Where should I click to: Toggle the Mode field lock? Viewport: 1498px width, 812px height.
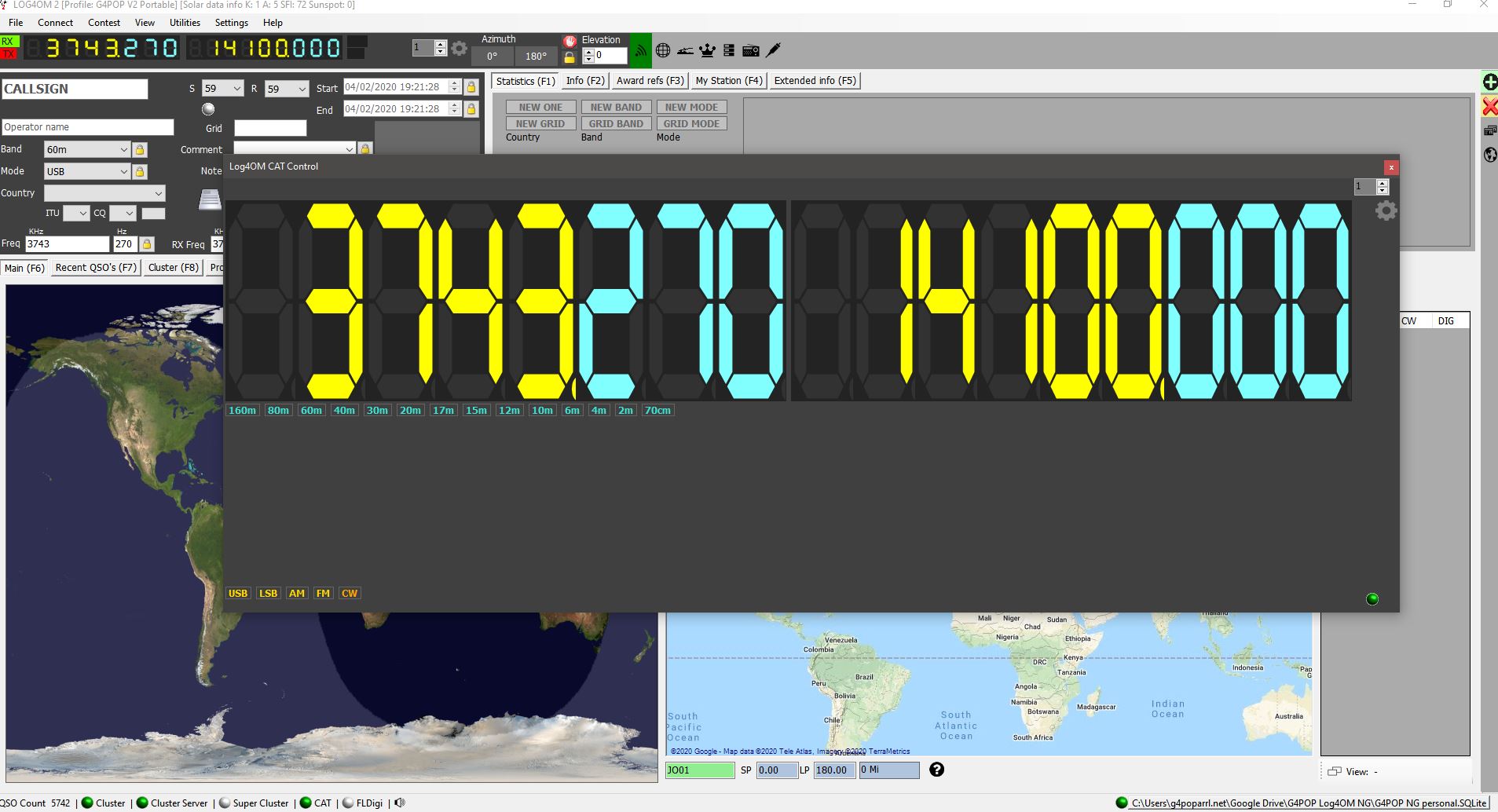click(140, 171)
